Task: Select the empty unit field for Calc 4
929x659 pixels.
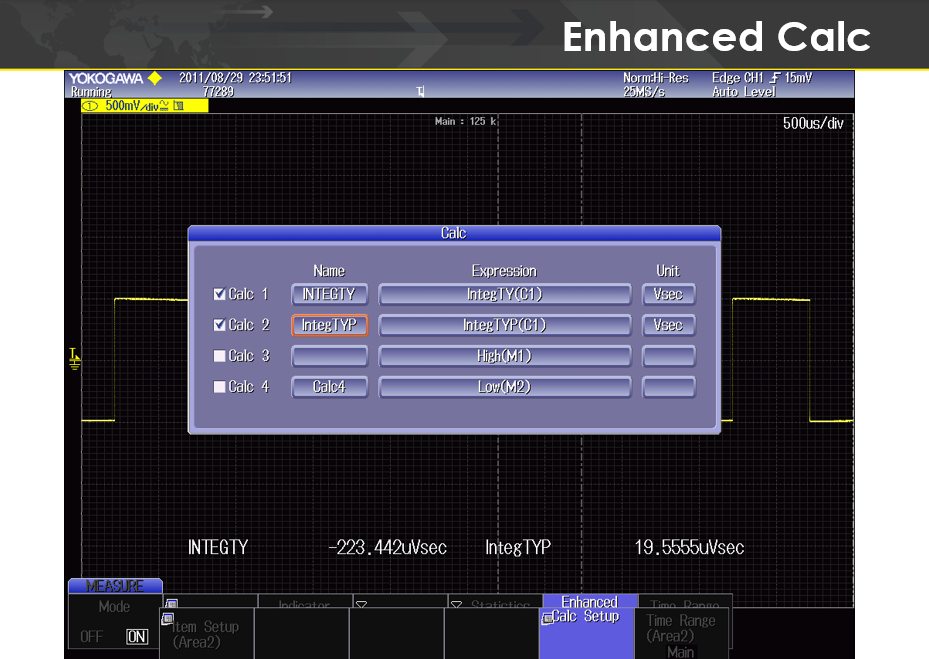Action: point(668,387)
